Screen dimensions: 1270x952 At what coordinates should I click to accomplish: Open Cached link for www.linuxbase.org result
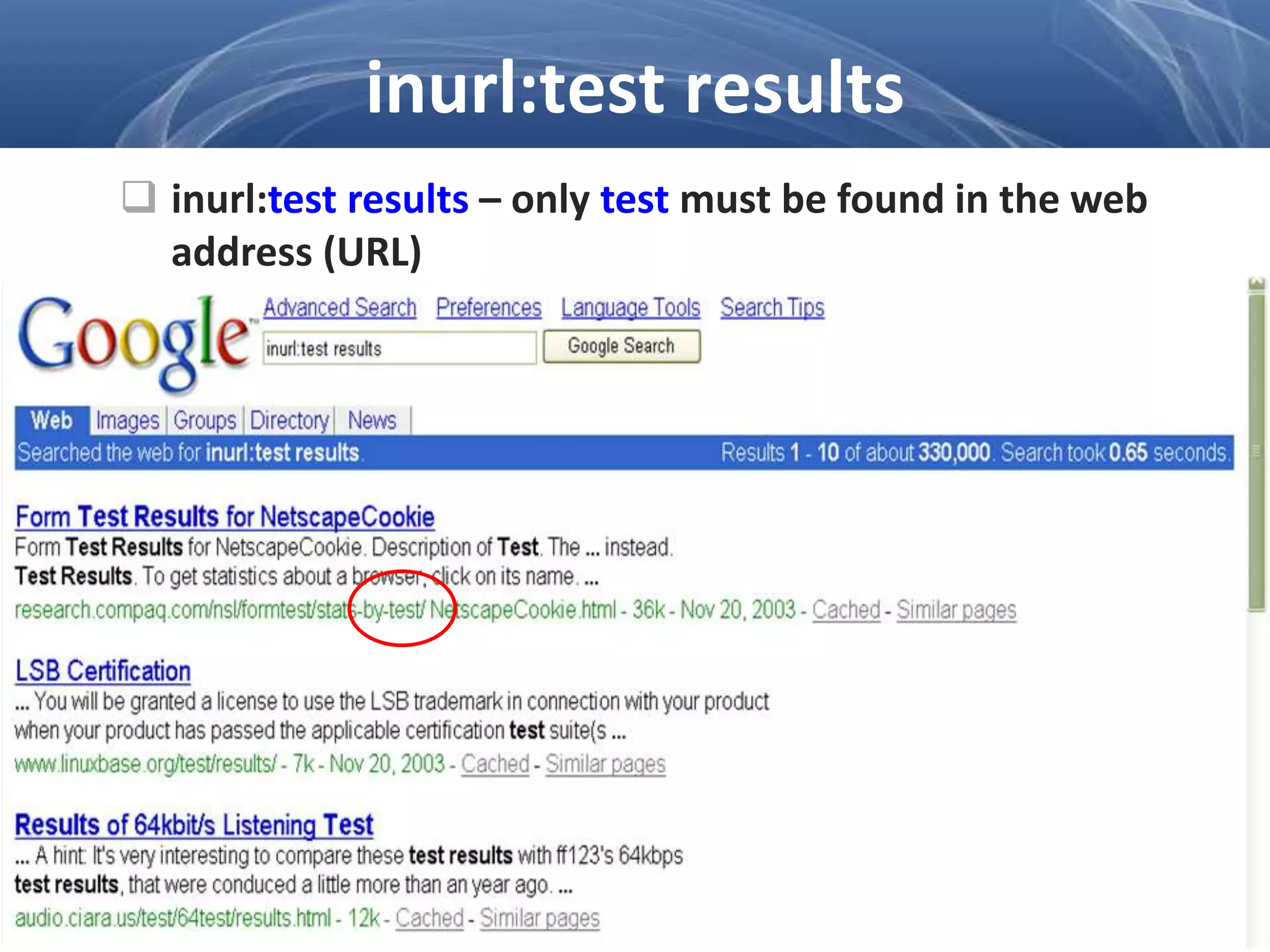click(495, 764)
